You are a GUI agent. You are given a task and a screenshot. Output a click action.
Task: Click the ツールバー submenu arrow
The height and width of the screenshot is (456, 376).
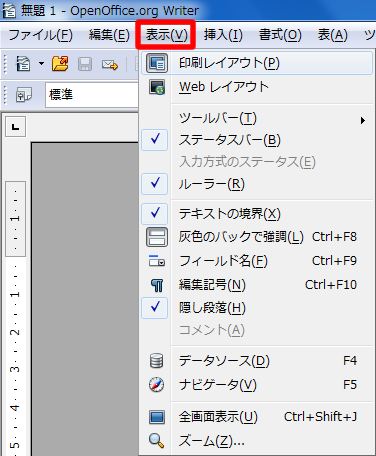click(x=363, y=120)
